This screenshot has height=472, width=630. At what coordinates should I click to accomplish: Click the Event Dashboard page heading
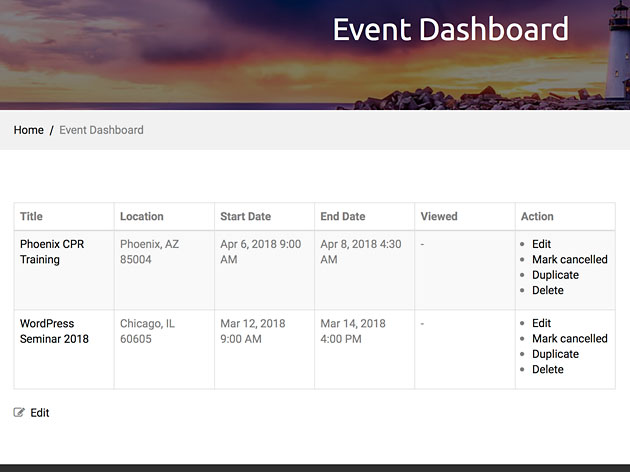tap(450, 29)
